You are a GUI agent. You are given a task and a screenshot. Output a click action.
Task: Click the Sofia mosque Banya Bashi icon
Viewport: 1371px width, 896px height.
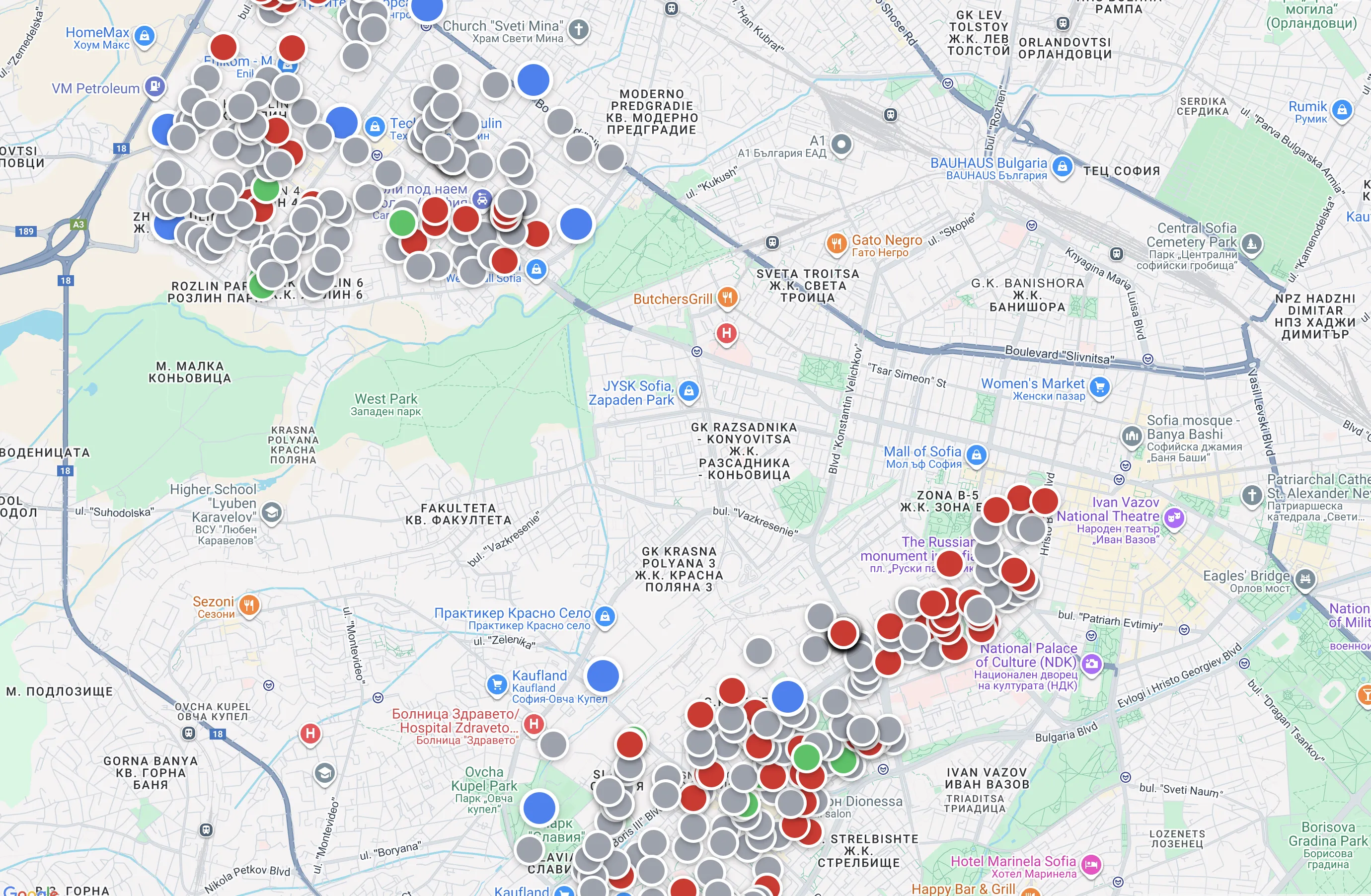[1132, 436]
